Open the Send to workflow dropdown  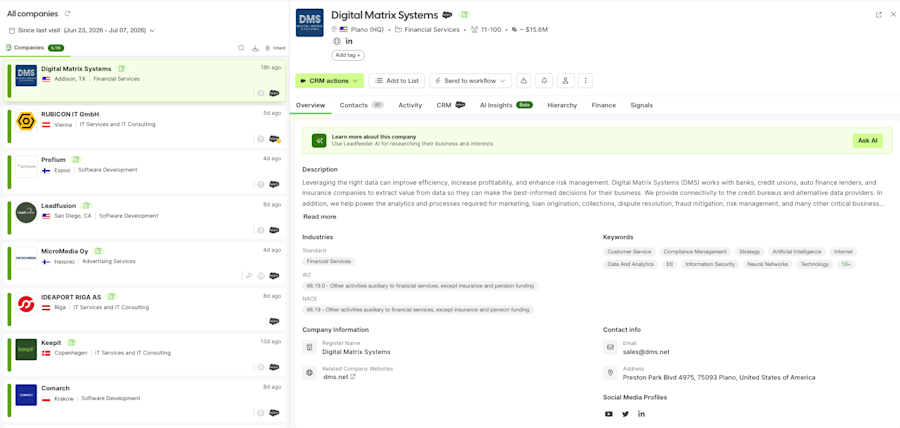point(471,81)
